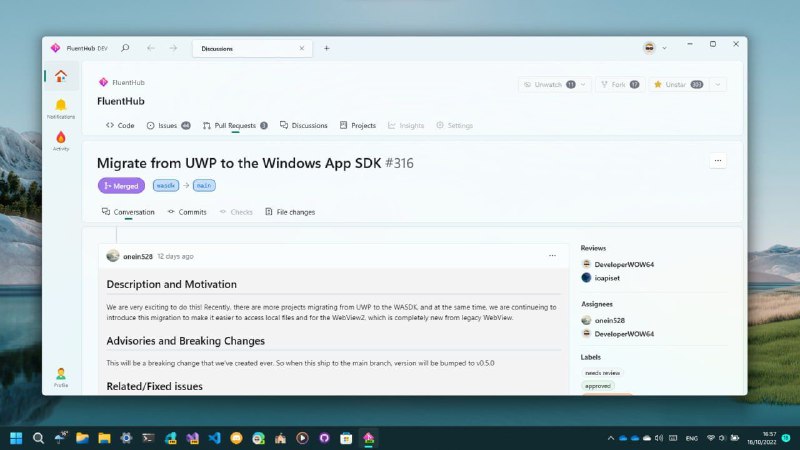Open the repository Discussions tab
The height and width of the screenshot is (450, 800).
tap(304, 126)
